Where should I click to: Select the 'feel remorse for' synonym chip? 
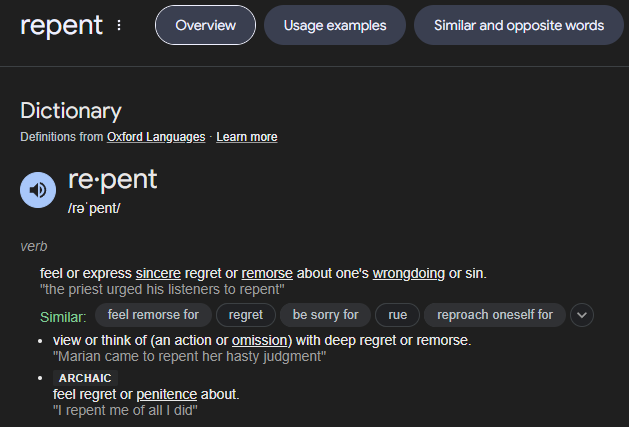click(153, 315)
